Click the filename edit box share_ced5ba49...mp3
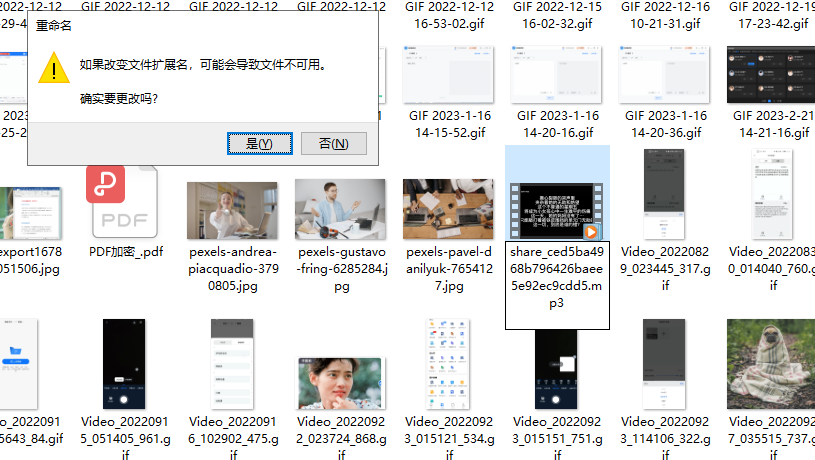 pyautogui.click(x=557, y=285)
